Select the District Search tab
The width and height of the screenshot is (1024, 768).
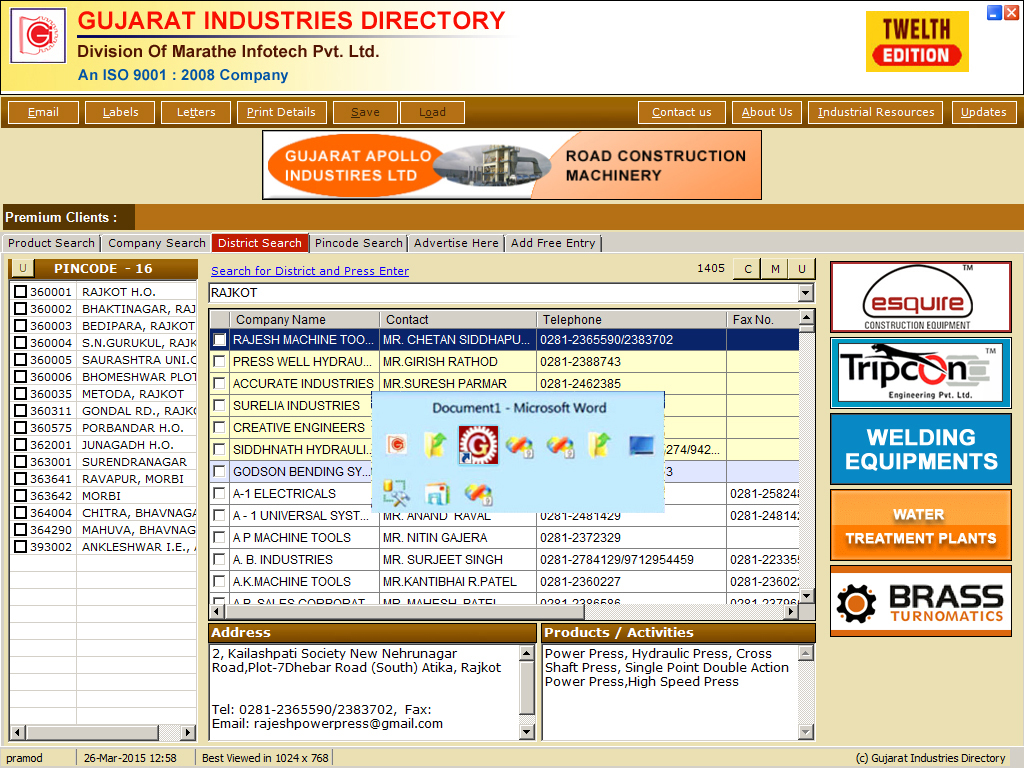260,243
